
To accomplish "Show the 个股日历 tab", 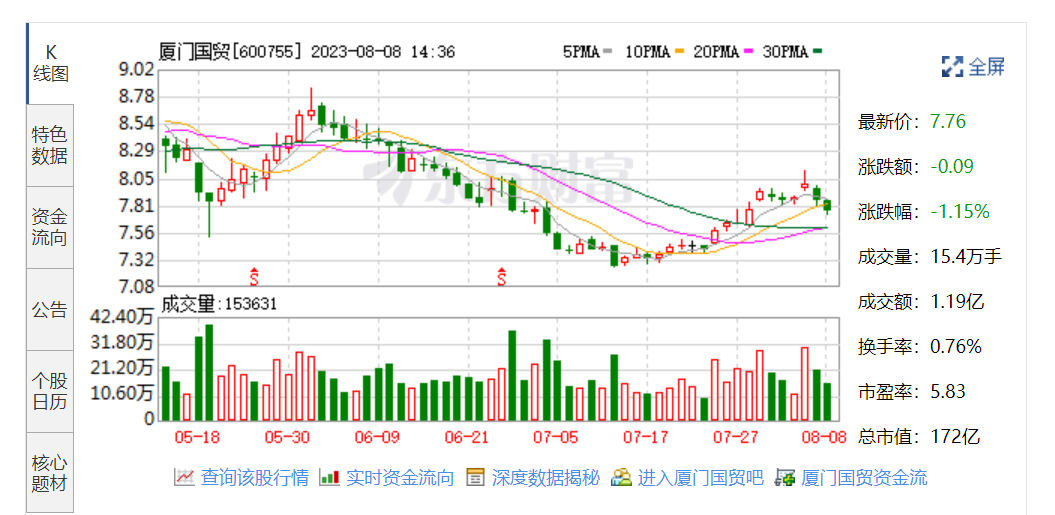I will click(49, 391).
